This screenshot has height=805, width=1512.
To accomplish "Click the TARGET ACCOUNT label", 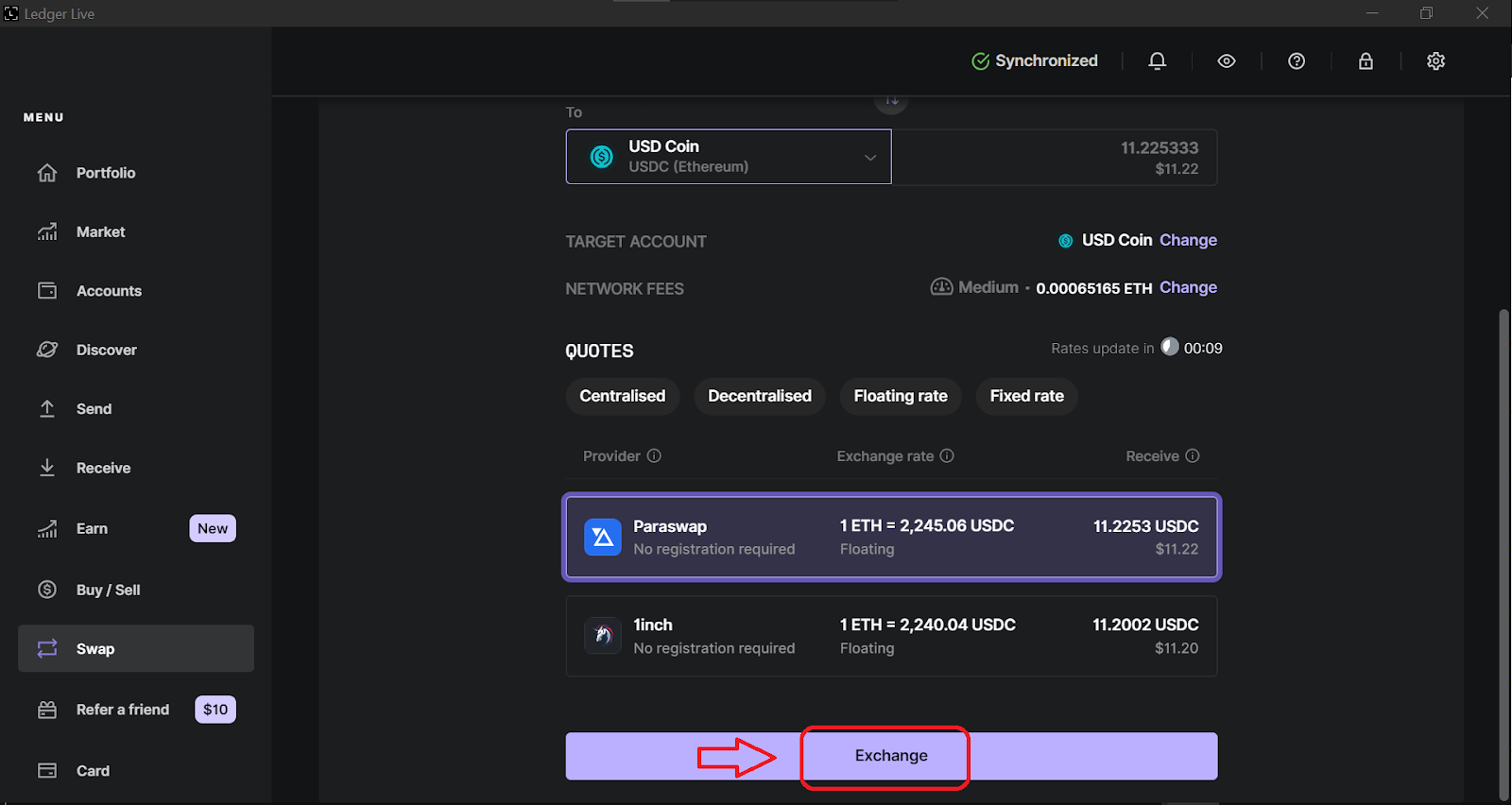I will 636,242.
